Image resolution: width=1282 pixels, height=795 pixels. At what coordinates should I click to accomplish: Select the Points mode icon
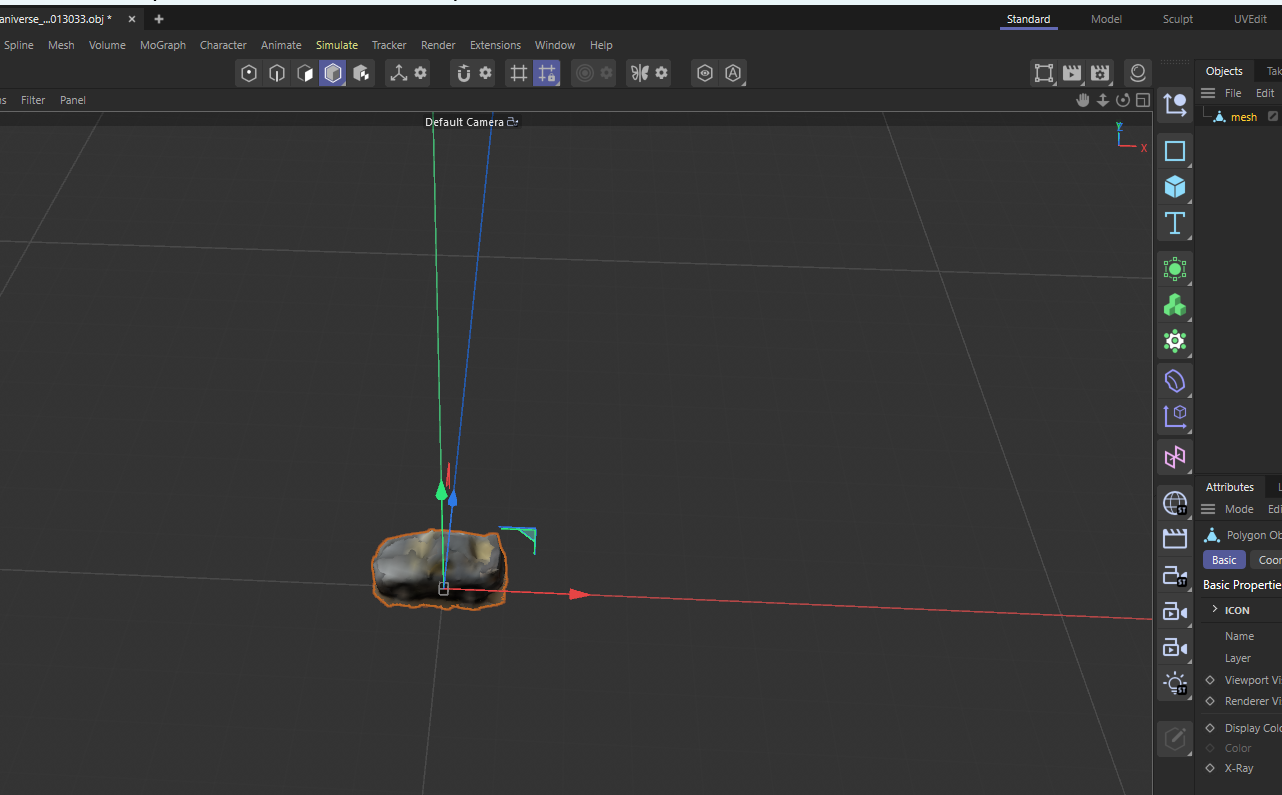[x=248, y=72]
